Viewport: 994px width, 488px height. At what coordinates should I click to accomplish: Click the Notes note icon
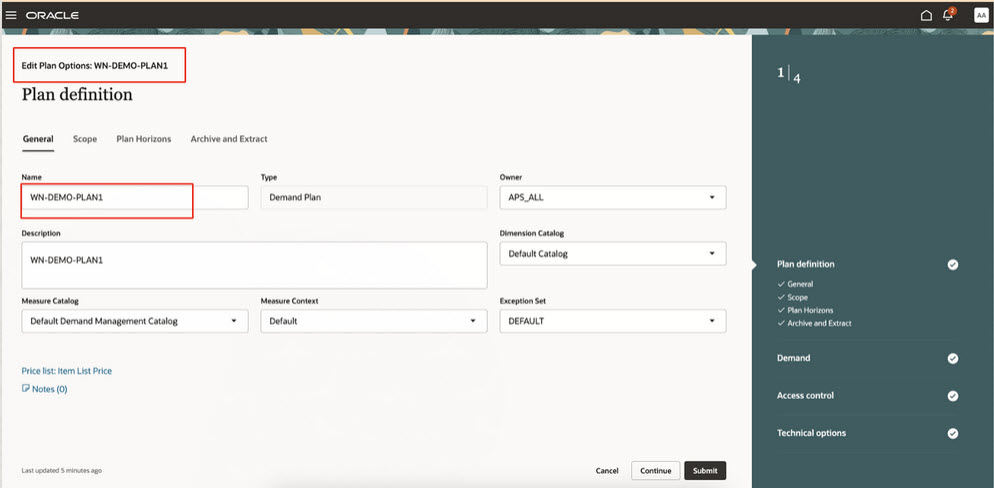[25, 388]
